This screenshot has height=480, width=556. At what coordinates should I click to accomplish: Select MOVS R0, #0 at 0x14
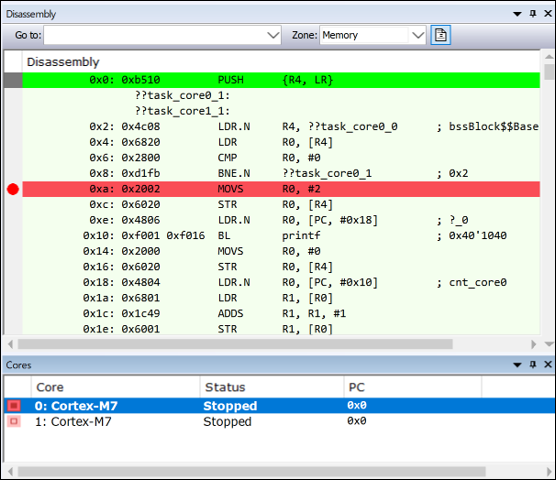(x=281, y=251)
